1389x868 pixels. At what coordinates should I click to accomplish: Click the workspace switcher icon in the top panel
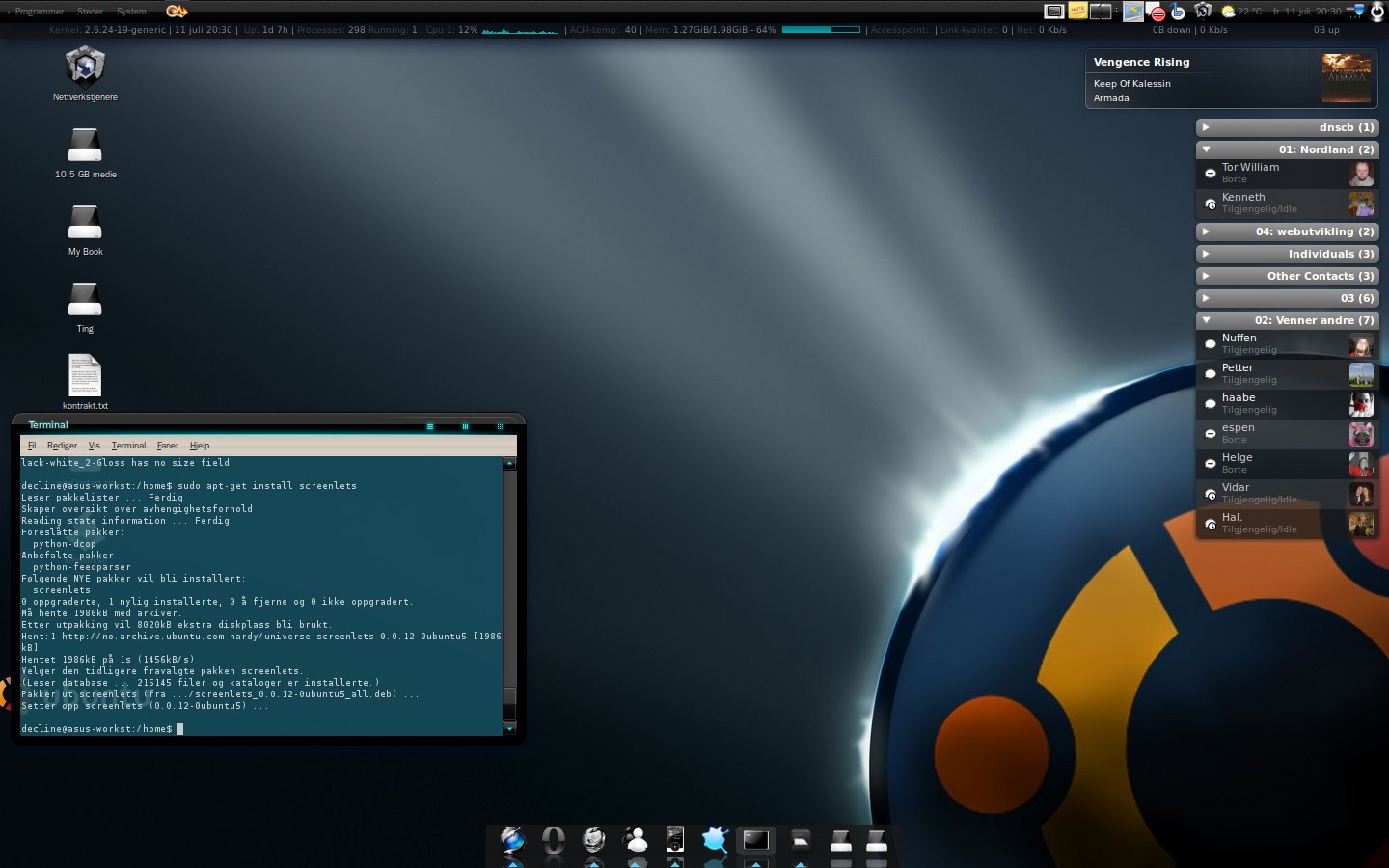[1101, 12]
